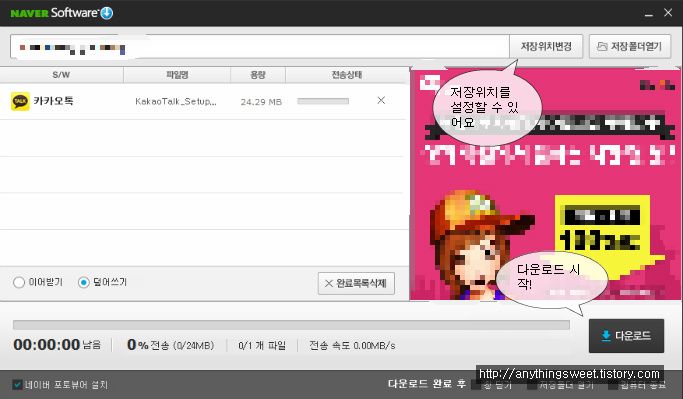Image resolution: width=683 pixels, height=399 pixels.
Task: Enable 컴퓨터 종료 after download checkbox
Action: pyautogui.click(x=613, y=385)
